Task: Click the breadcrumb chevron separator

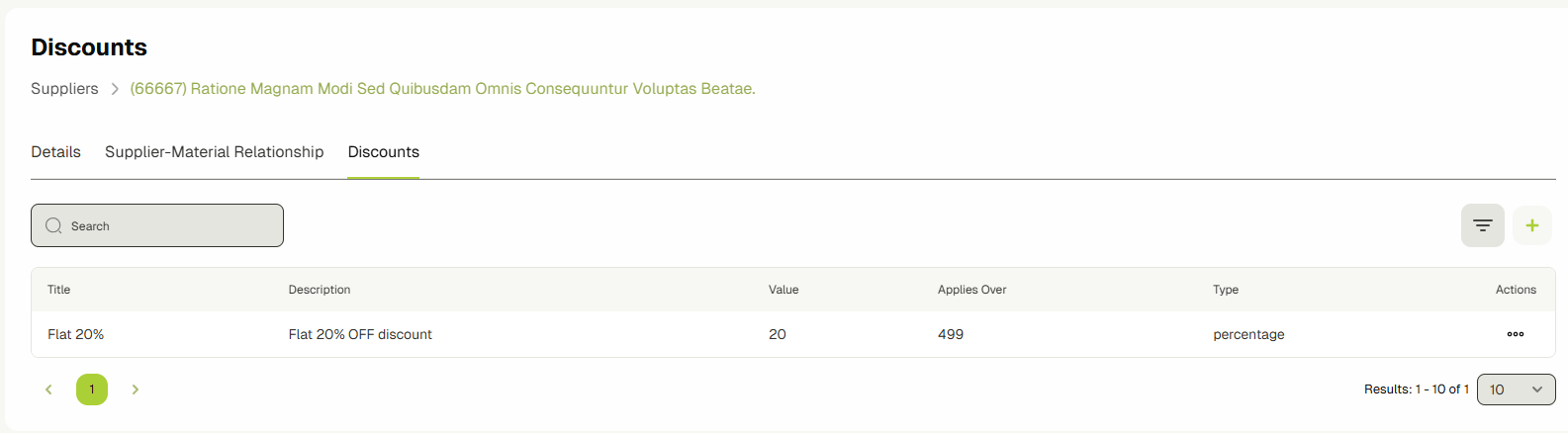Action: (115, 89)
